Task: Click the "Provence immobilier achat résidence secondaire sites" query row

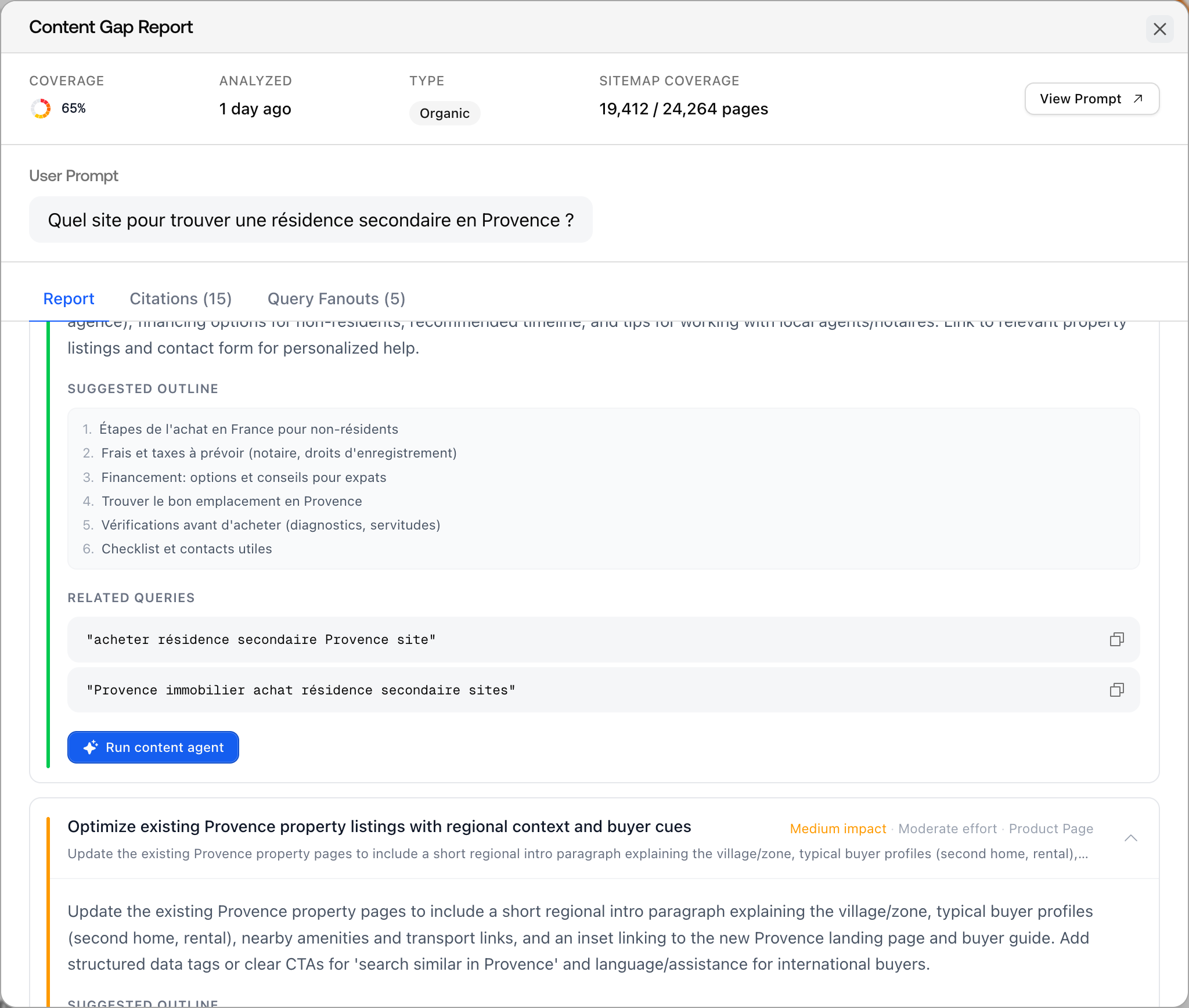Action: point(604,690)
